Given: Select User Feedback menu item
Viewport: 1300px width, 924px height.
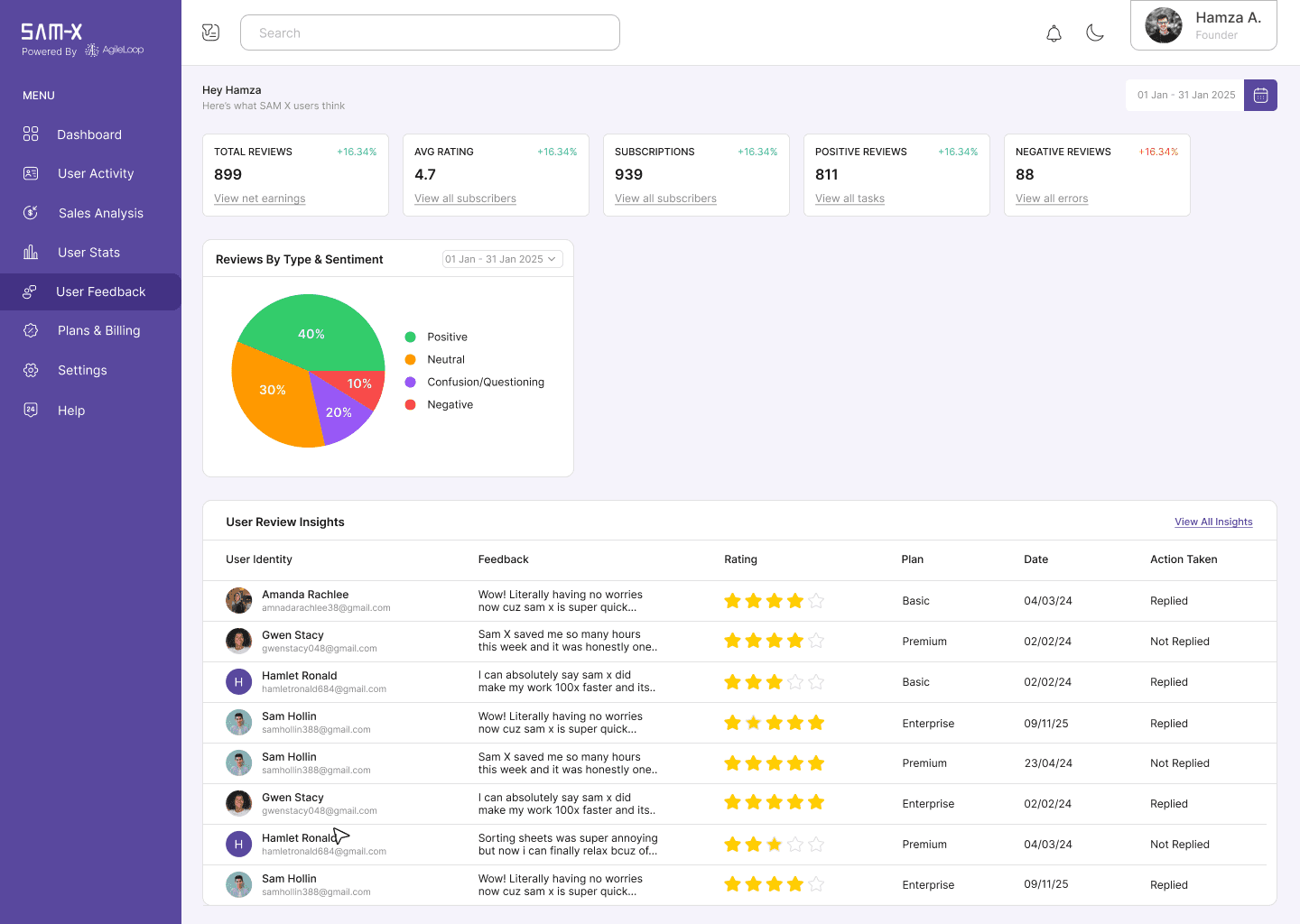Looking at the screenshot, I should pyautogui.click(x=90, y=291).
